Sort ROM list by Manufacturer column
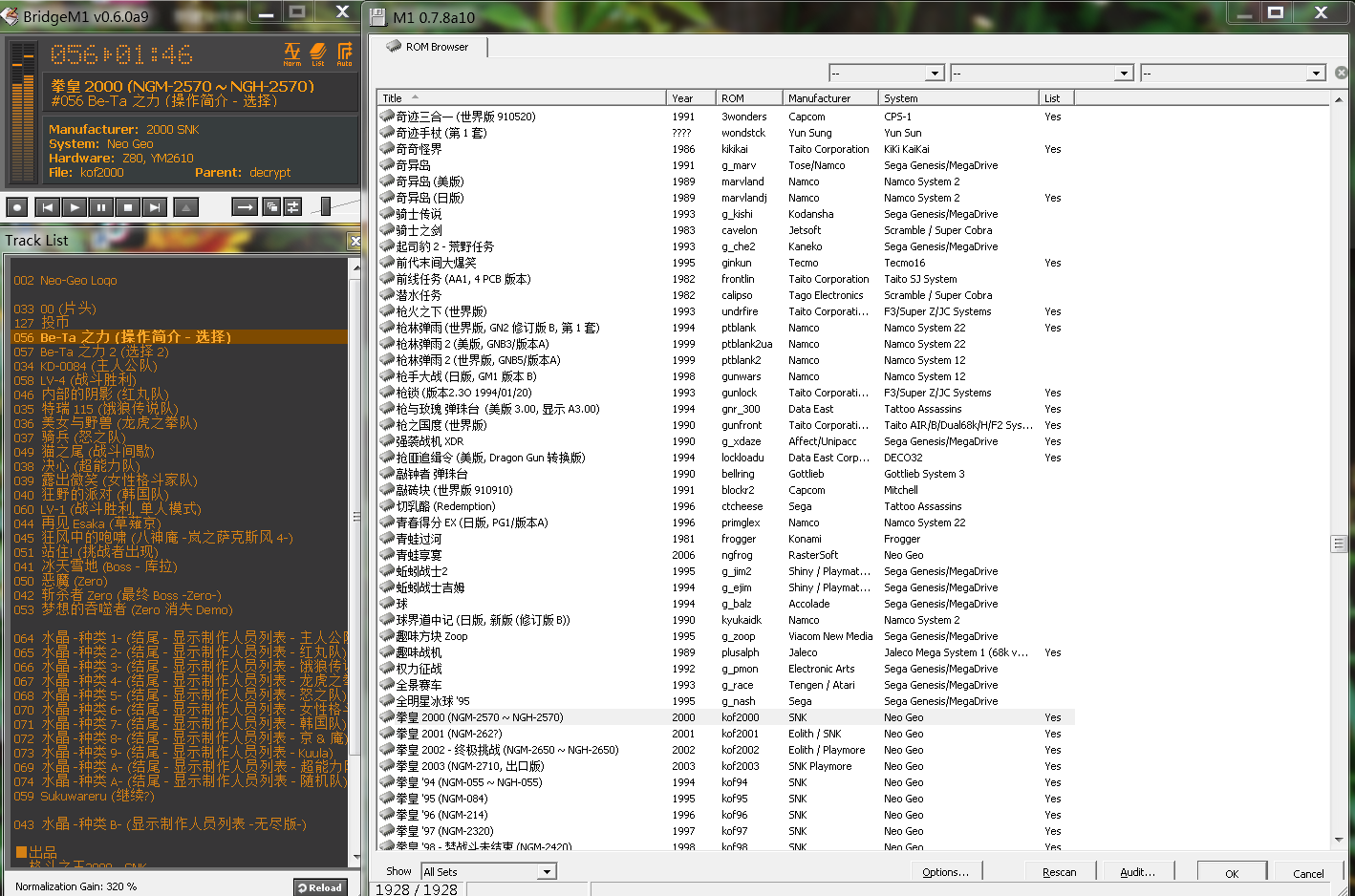This screenshot has height=896, width=1355. 830,97
